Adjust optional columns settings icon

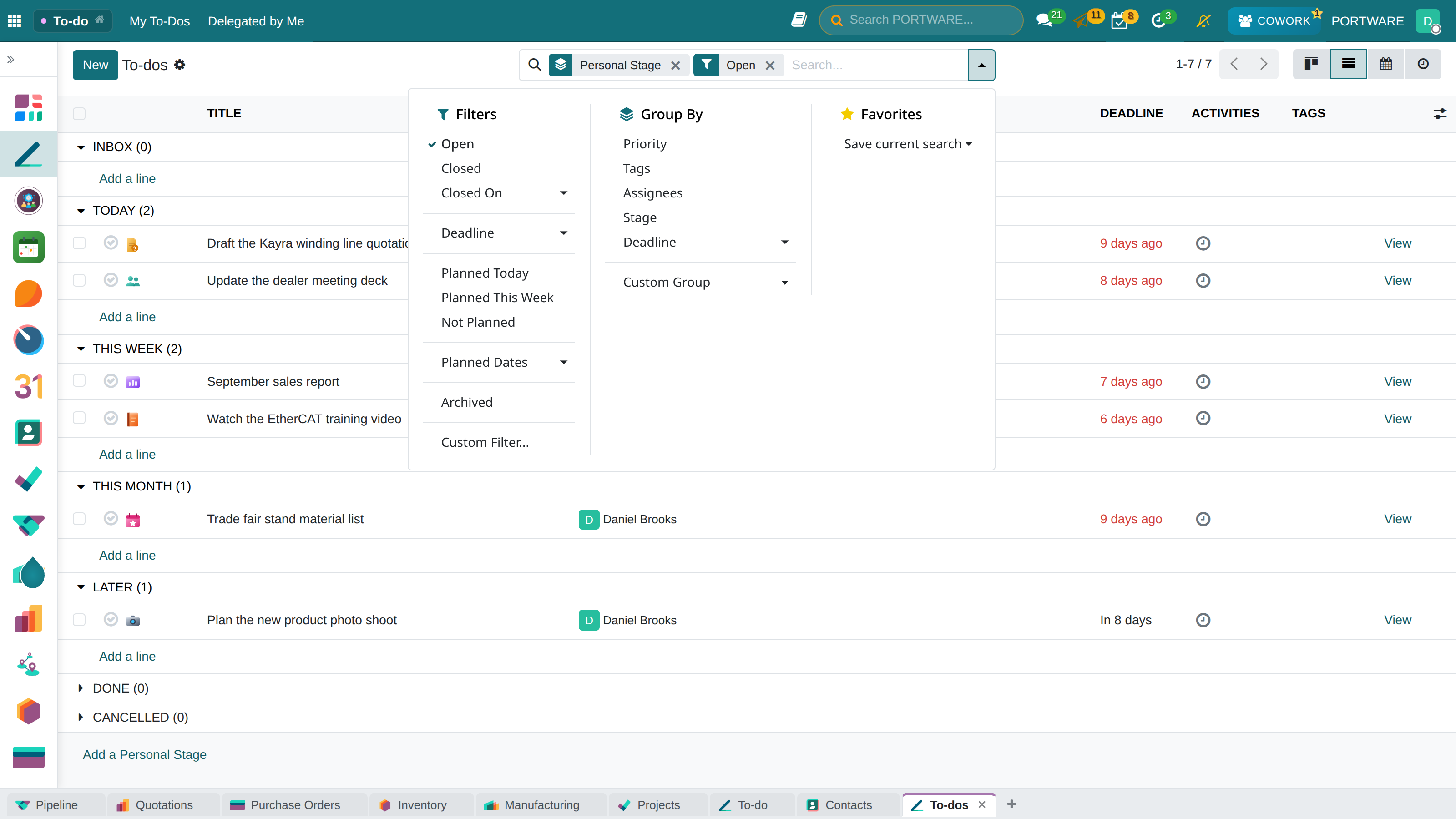click(1440, 114)
